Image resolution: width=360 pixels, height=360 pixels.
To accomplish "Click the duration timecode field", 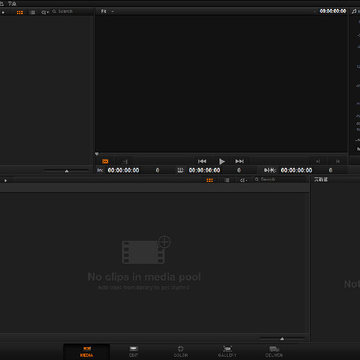I will (296, 170).
